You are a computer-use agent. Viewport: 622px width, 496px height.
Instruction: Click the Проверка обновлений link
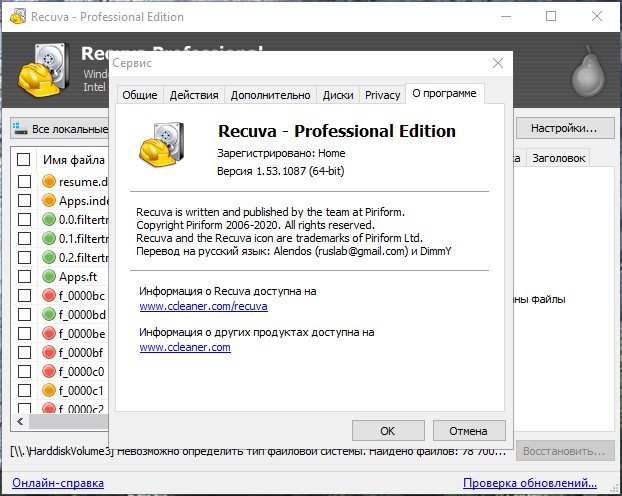pyautogui.click(x=530, y=483)
